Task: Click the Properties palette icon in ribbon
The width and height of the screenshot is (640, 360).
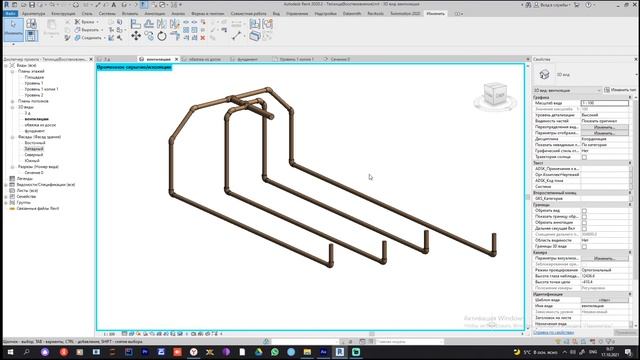Action: (x=31, y=36)
